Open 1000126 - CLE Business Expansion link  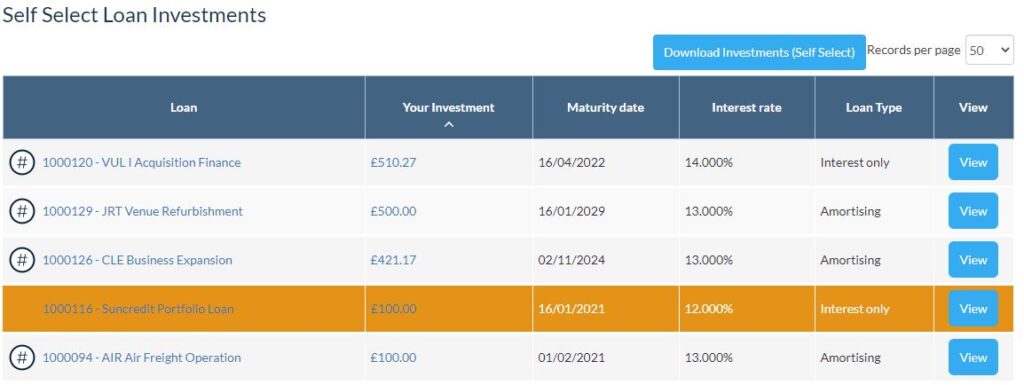point(137,260)
